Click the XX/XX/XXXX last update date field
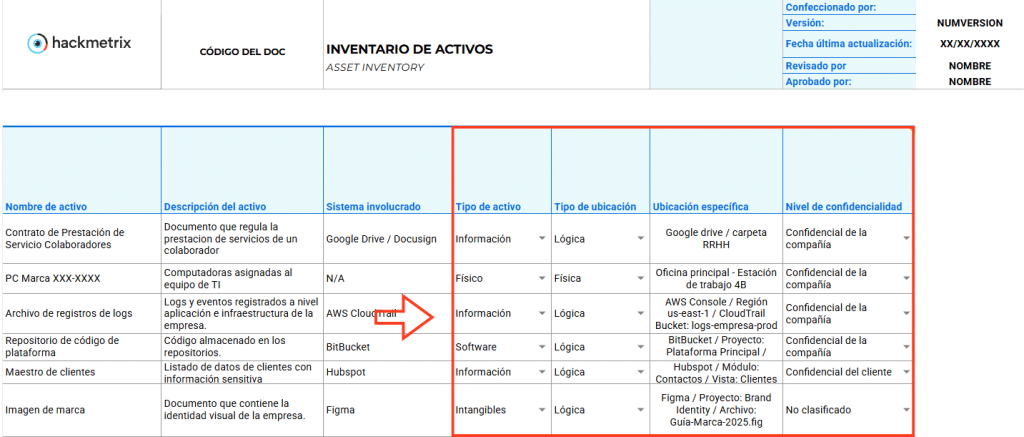 point(969,44)
